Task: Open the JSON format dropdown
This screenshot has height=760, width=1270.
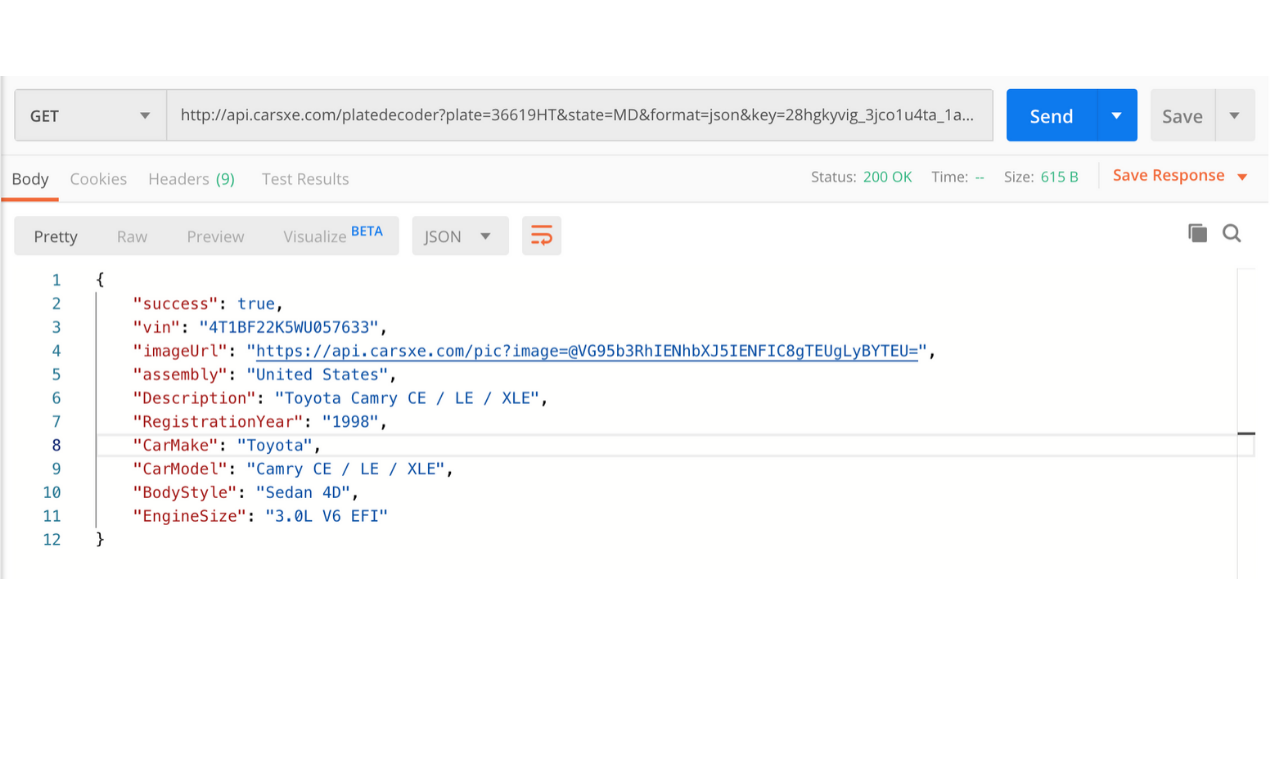Action: coord(460,236)
